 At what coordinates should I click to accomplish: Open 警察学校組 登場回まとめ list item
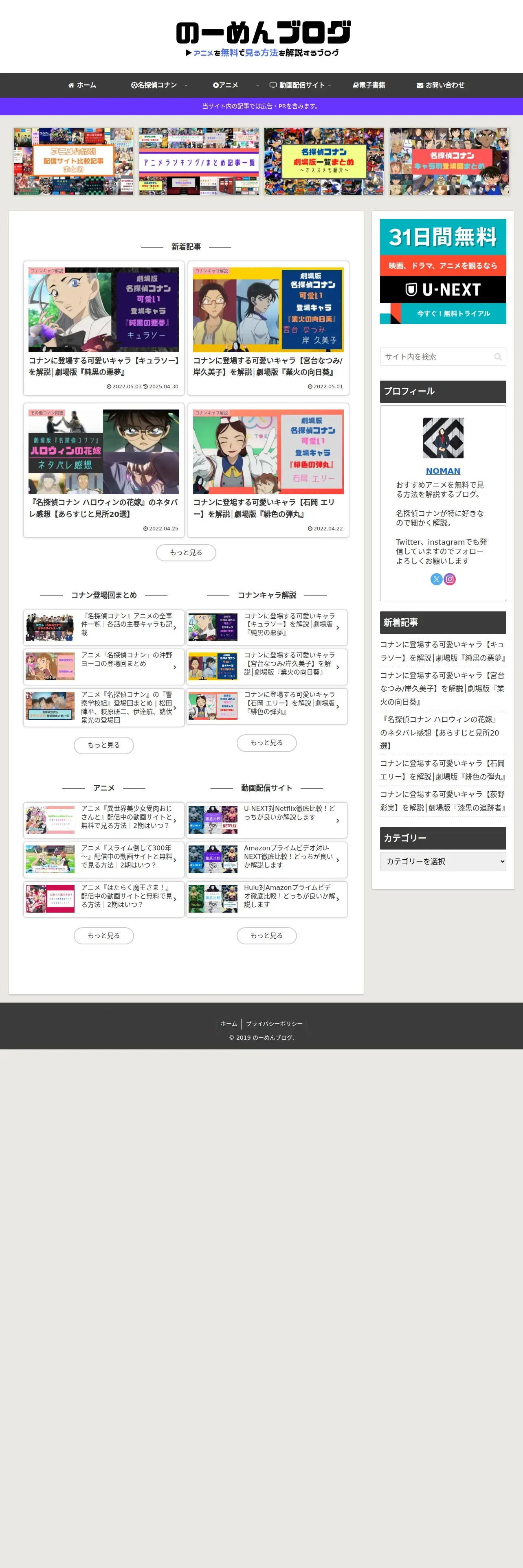pos(103,707)
